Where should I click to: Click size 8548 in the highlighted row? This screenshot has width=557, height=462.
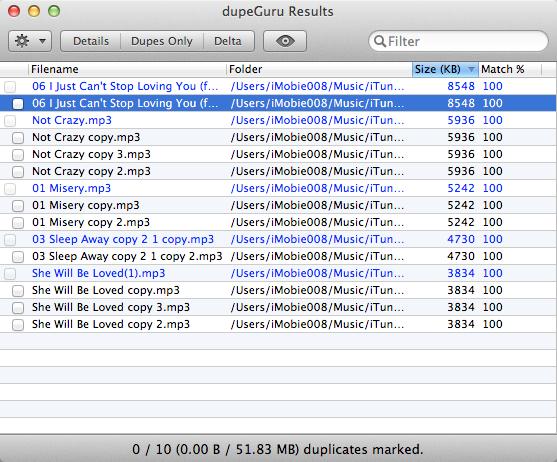tap(461, 103)
